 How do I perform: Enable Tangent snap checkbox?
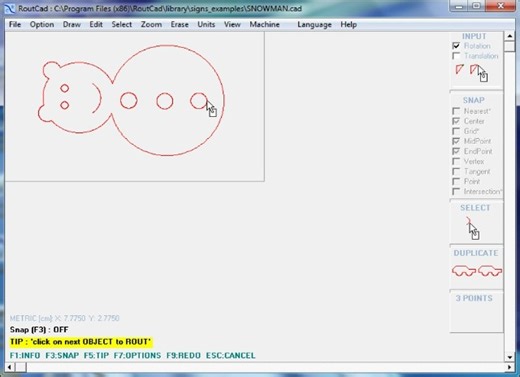click(x=456, y=171)
